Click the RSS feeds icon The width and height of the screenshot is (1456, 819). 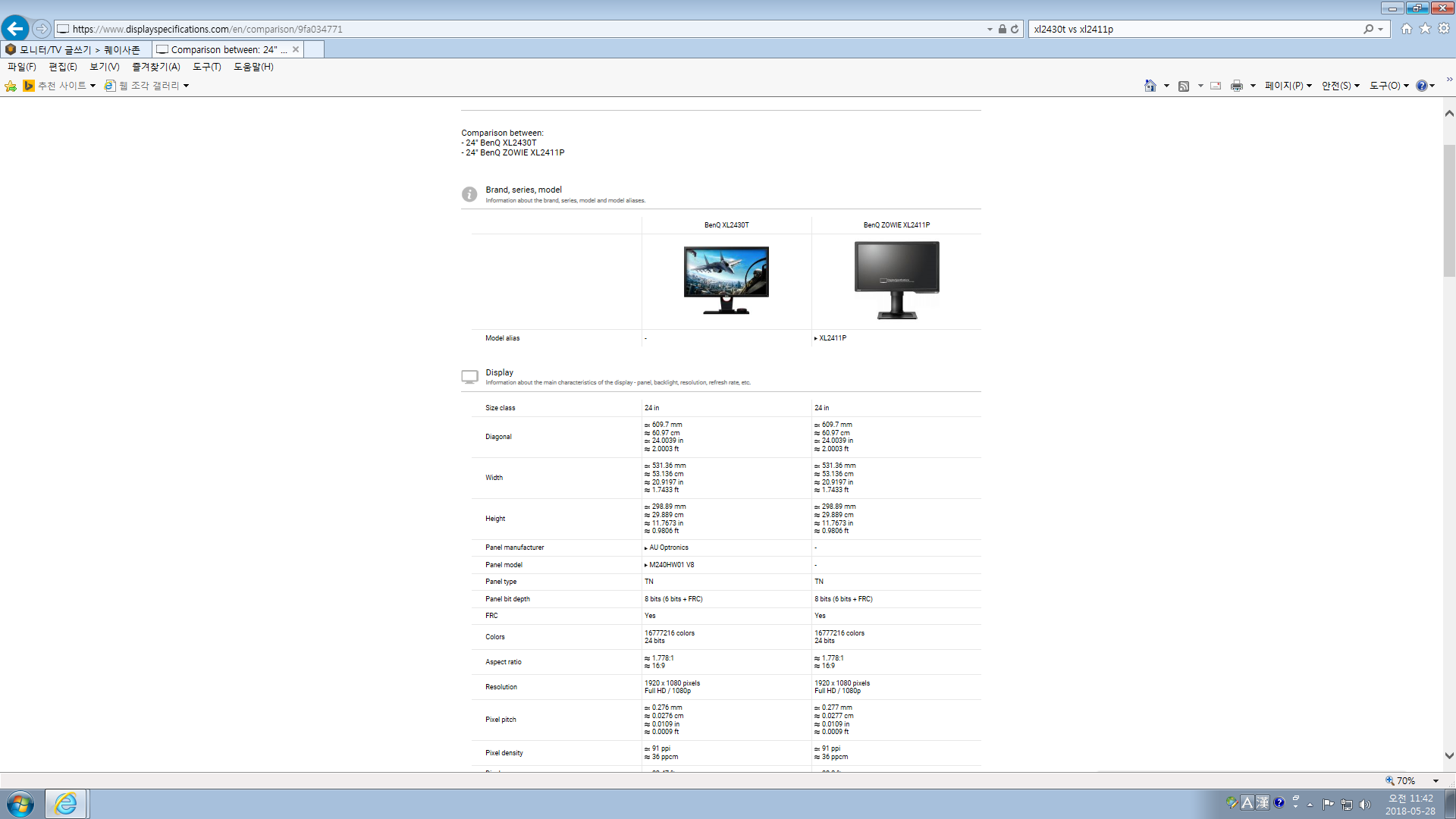click(1184, 86)
